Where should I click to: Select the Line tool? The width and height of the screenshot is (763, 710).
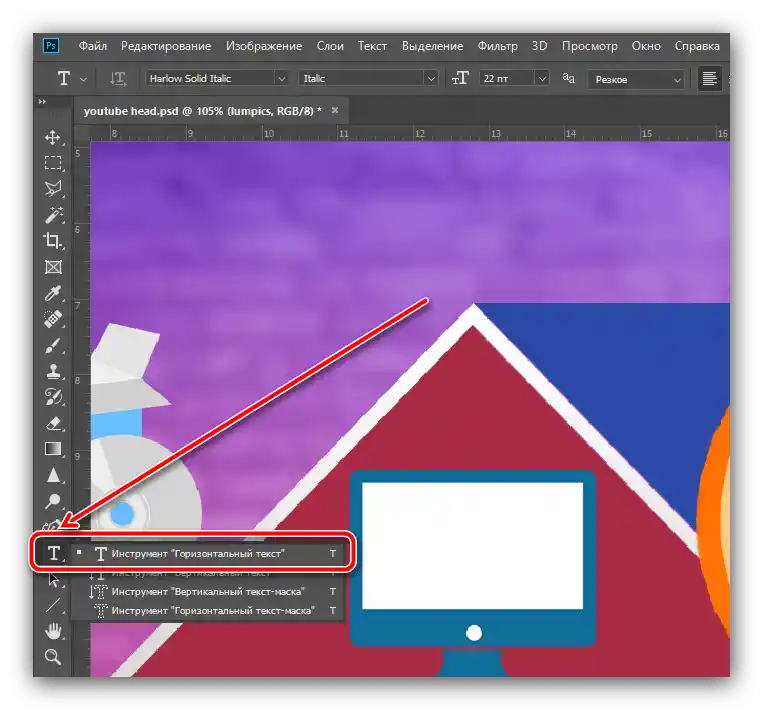coord(53,605)
